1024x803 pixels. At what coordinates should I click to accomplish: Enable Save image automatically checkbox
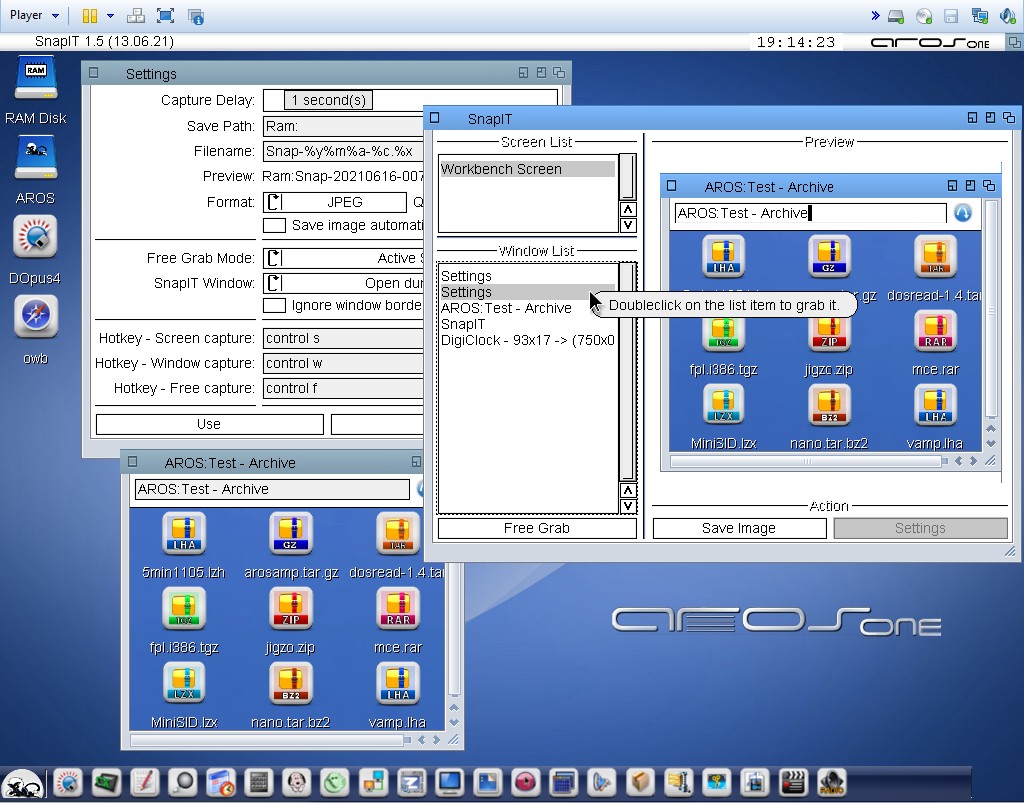click(x=274, y=226)
